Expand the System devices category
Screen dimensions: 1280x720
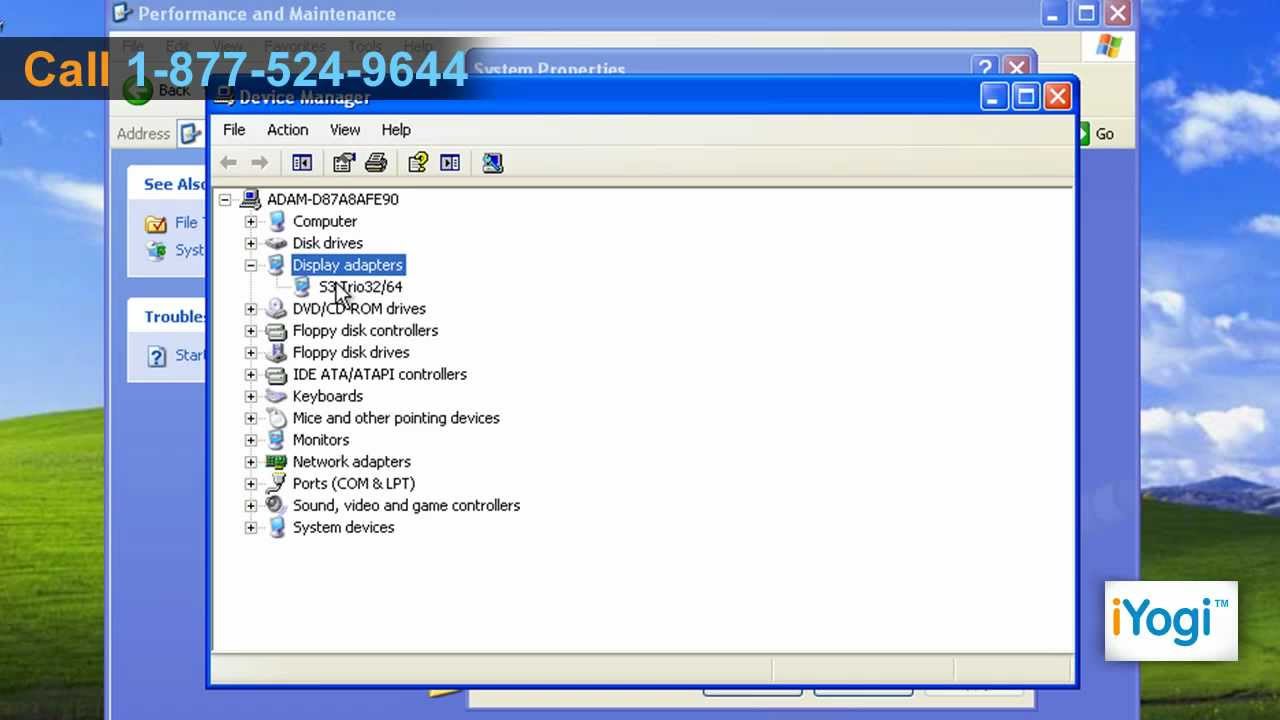pos(250,528)
